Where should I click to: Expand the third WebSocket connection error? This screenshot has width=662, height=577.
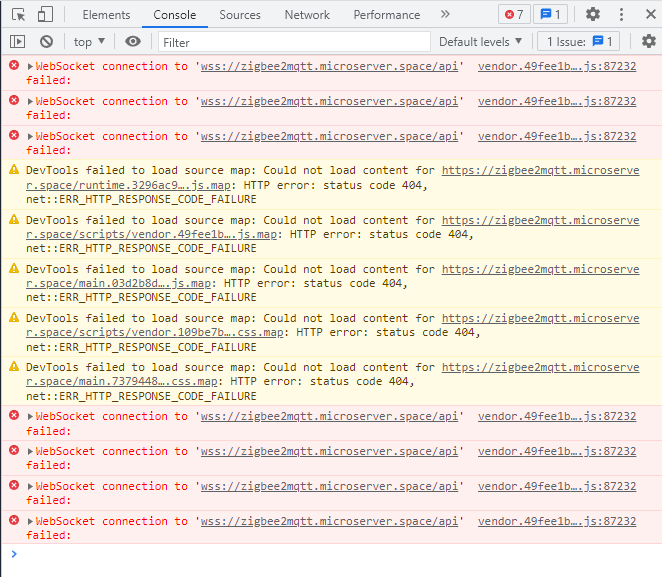(x=30, y=136)
